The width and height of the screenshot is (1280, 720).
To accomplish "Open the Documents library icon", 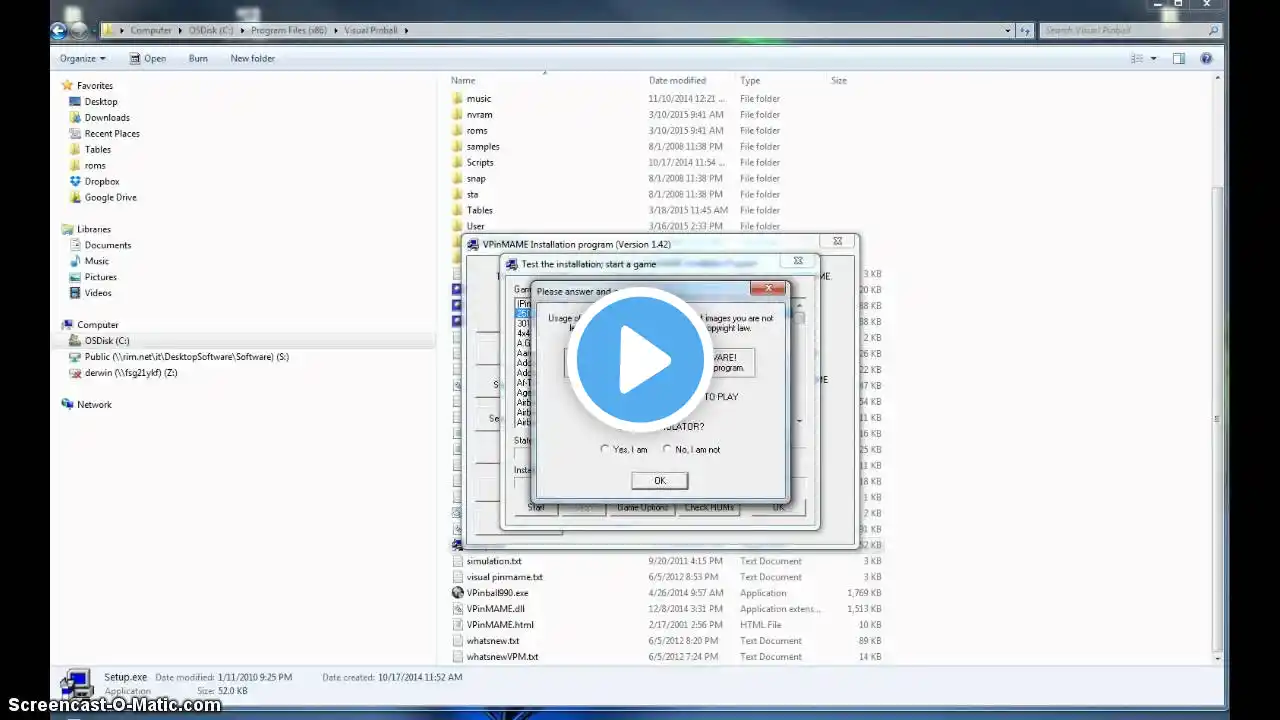I will (75, 246).
